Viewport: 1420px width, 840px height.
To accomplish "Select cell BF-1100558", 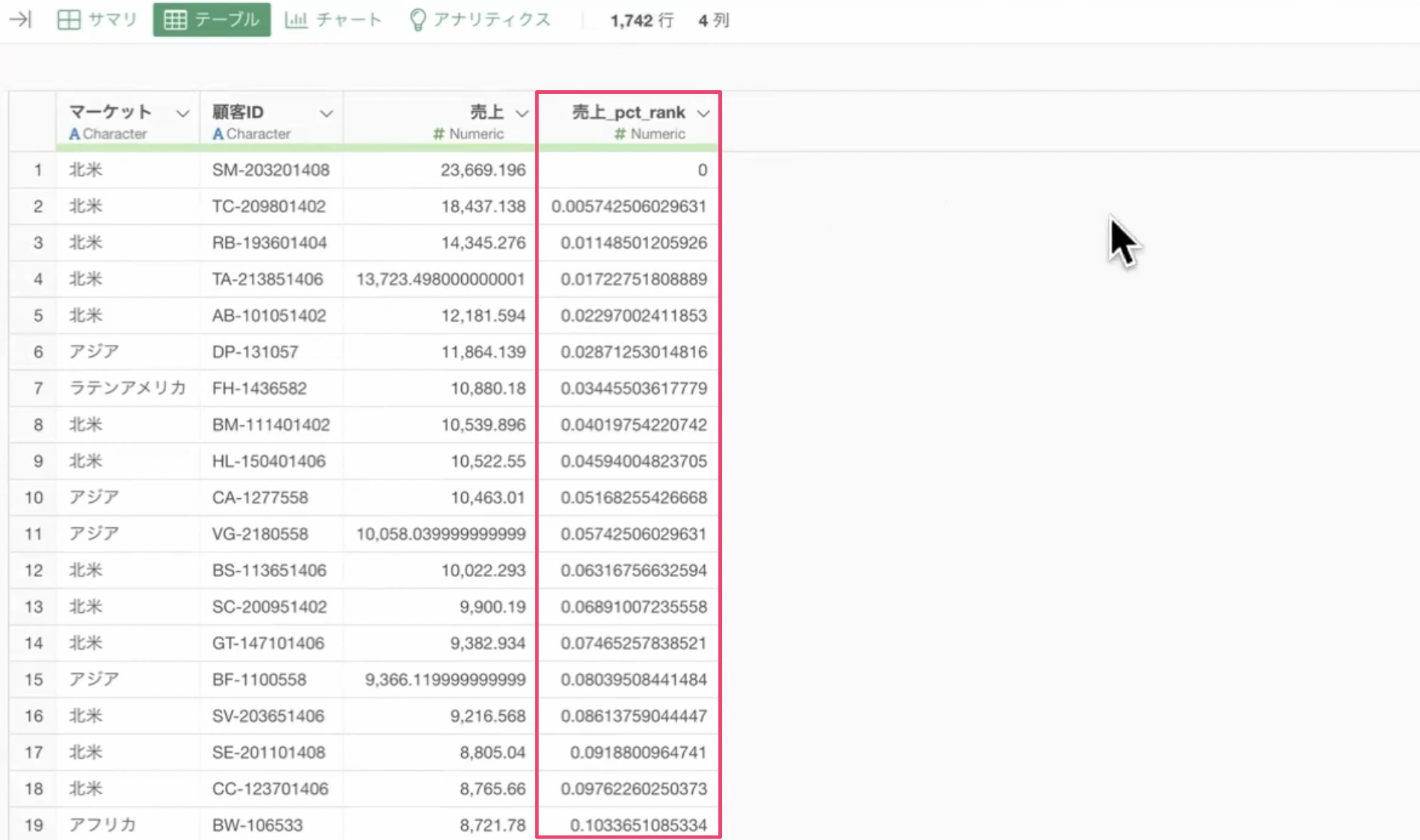I will click(271, 679).
